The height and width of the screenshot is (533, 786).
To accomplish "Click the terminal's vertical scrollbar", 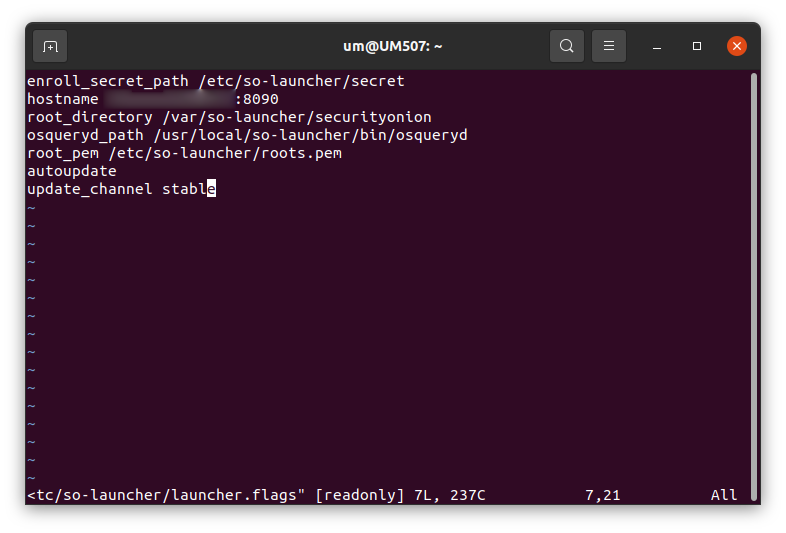I will [753, 286].
